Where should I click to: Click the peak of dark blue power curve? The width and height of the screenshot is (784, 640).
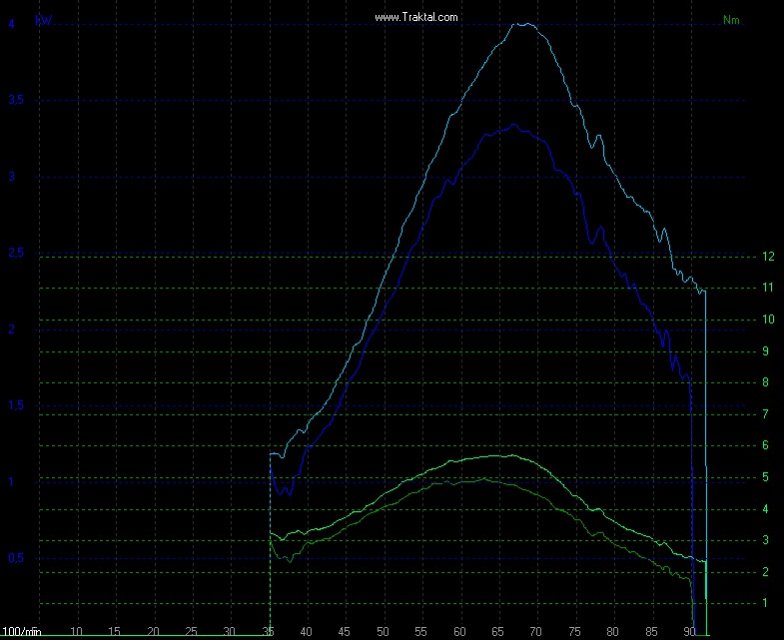pyautogui.click(x=514, y=125)
